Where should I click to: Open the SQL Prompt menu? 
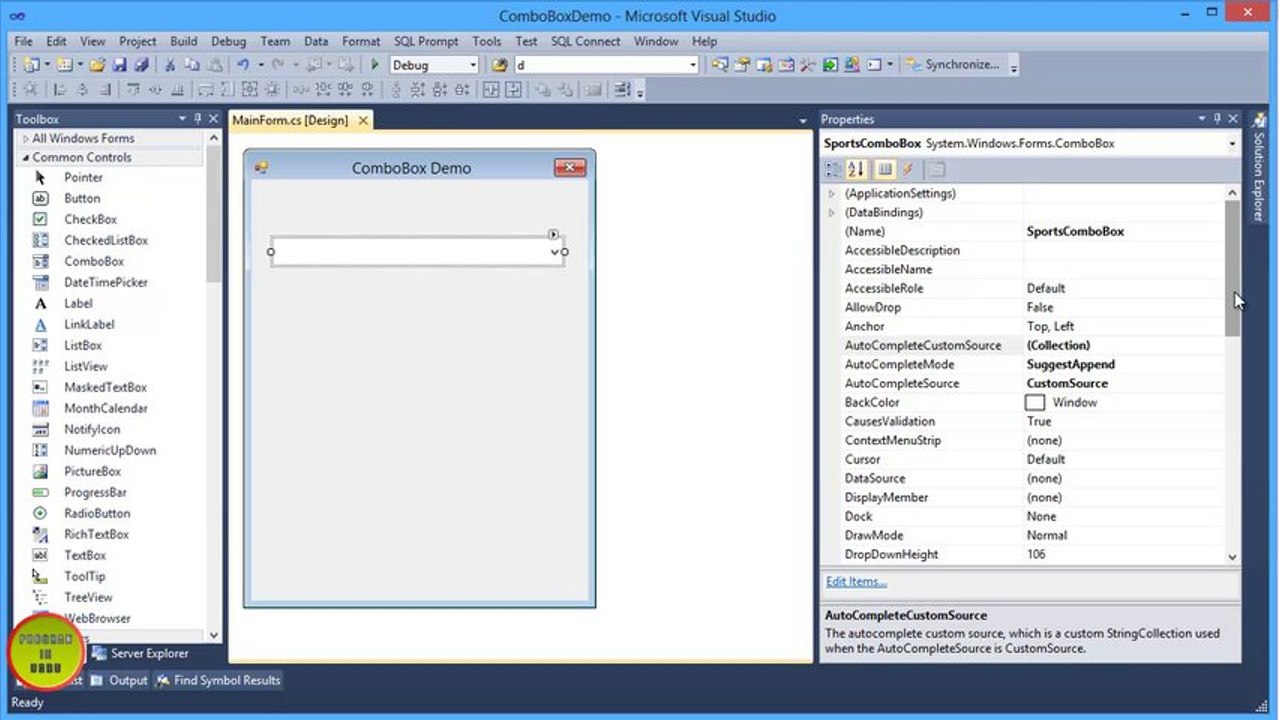coord(426,41)
